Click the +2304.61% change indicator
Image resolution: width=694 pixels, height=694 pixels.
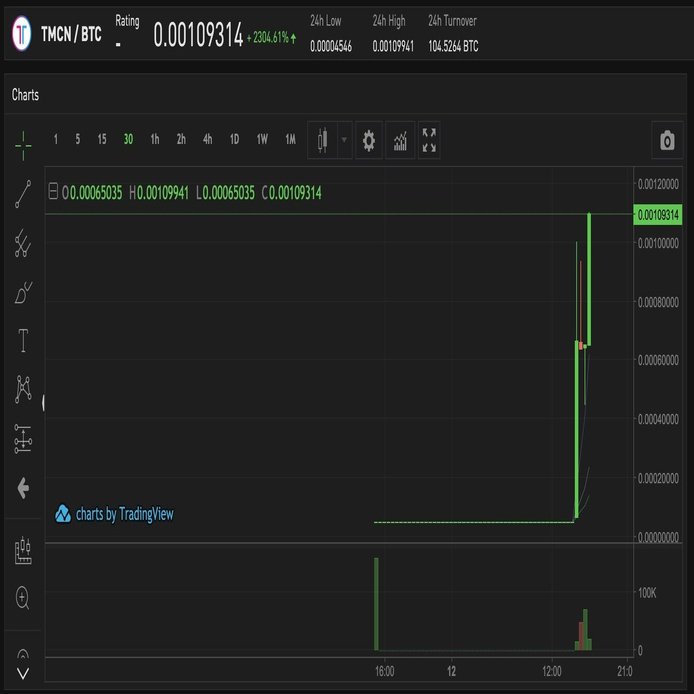pos(271,38)
